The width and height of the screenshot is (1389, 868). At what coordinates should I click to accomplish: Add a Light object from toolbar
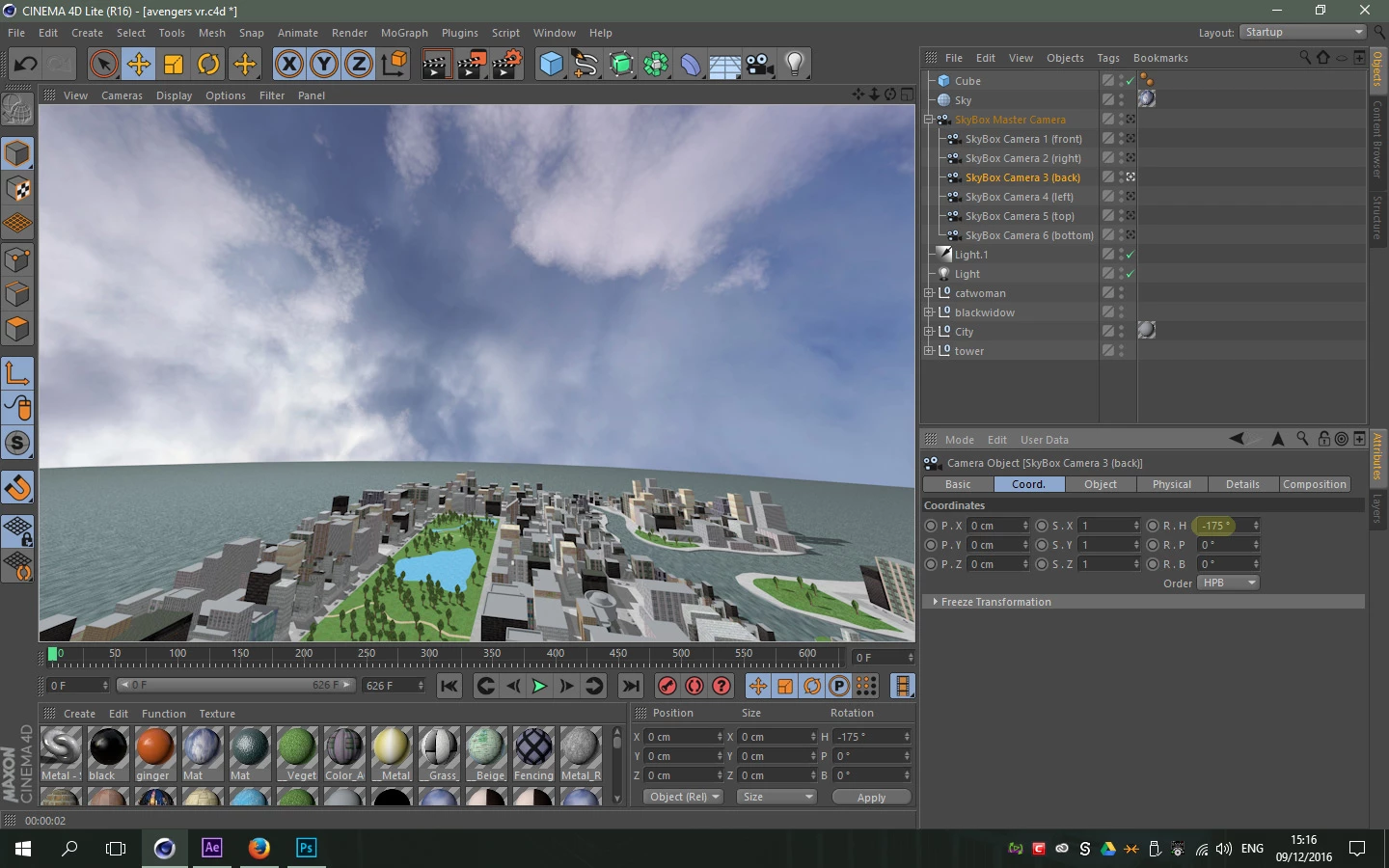(x=795, y=65)
